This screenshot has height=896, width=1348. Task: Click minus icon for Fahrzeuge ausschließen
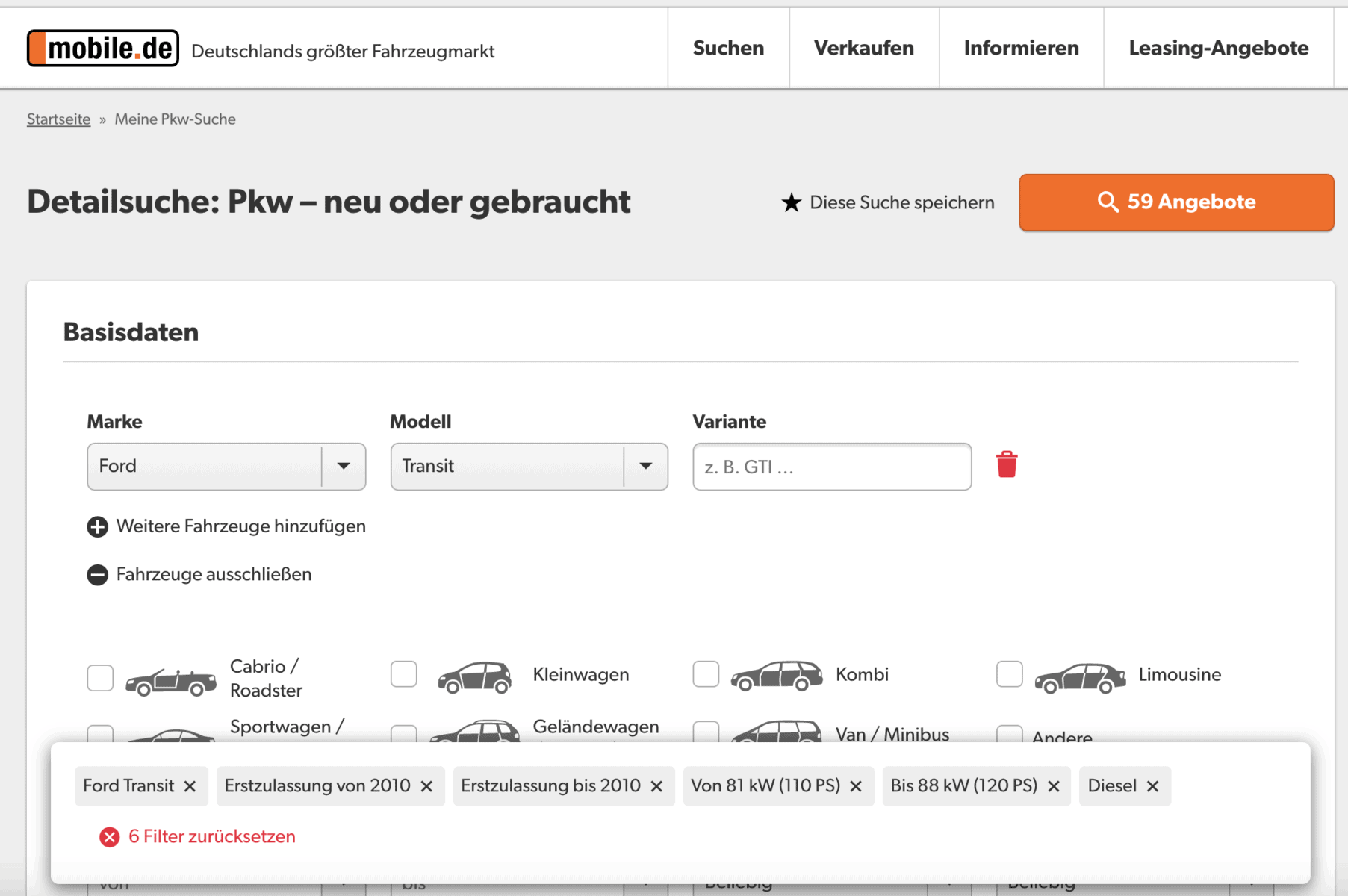(97, 575)
